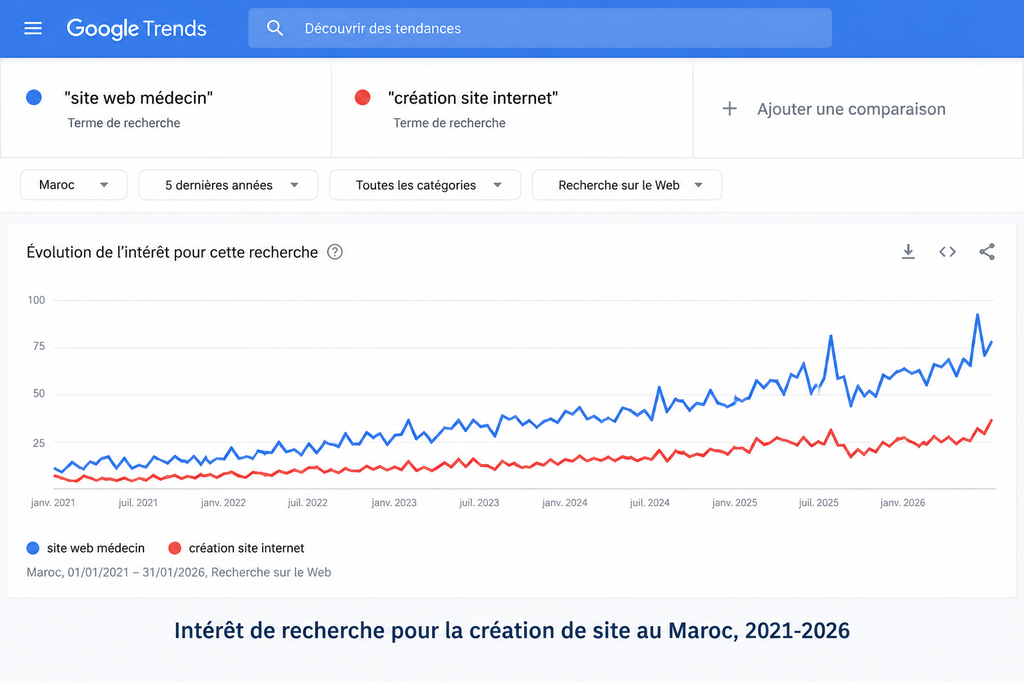Share the interest chart

(987, 251)
